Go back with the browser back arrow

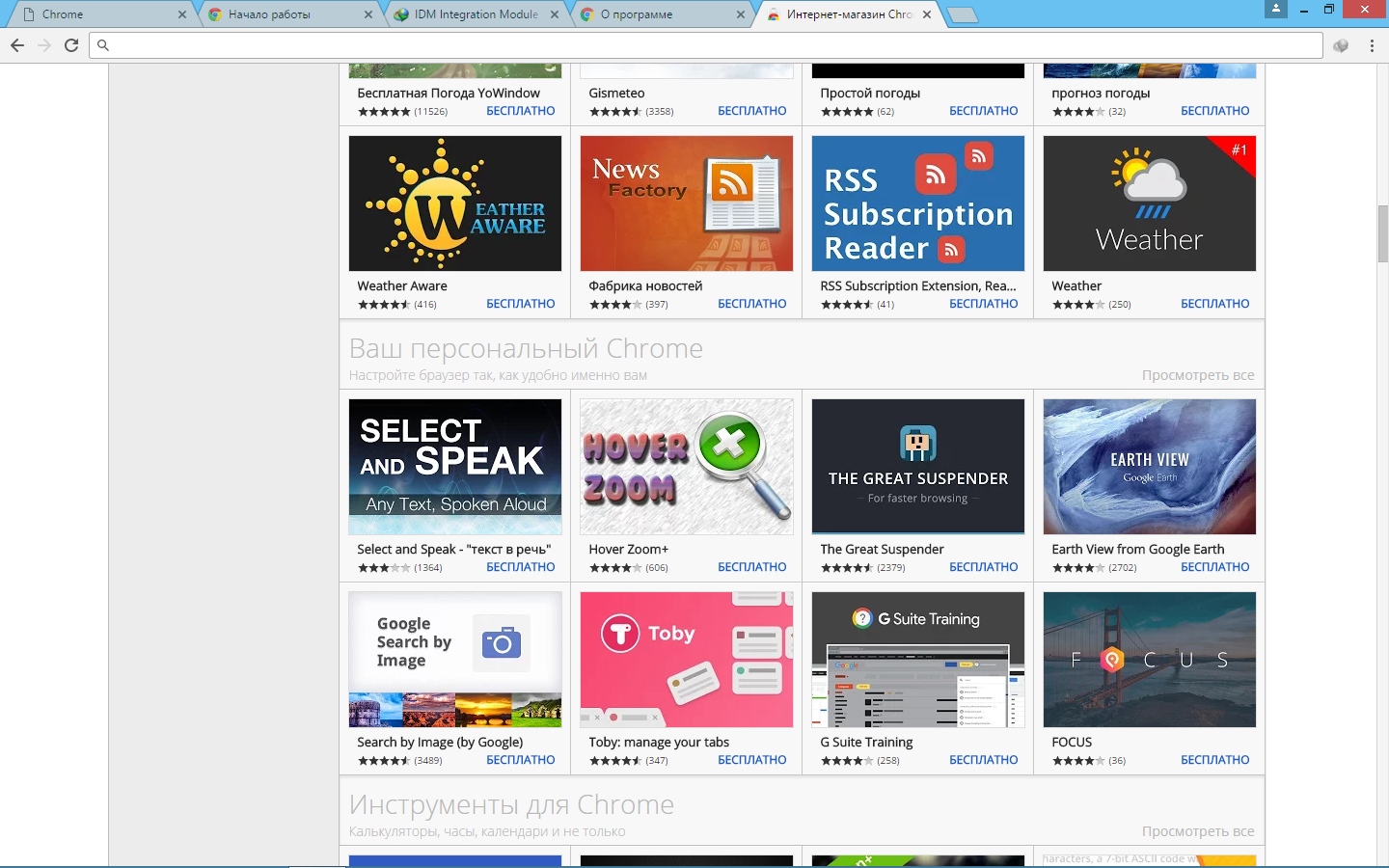(x=17, y=45)
